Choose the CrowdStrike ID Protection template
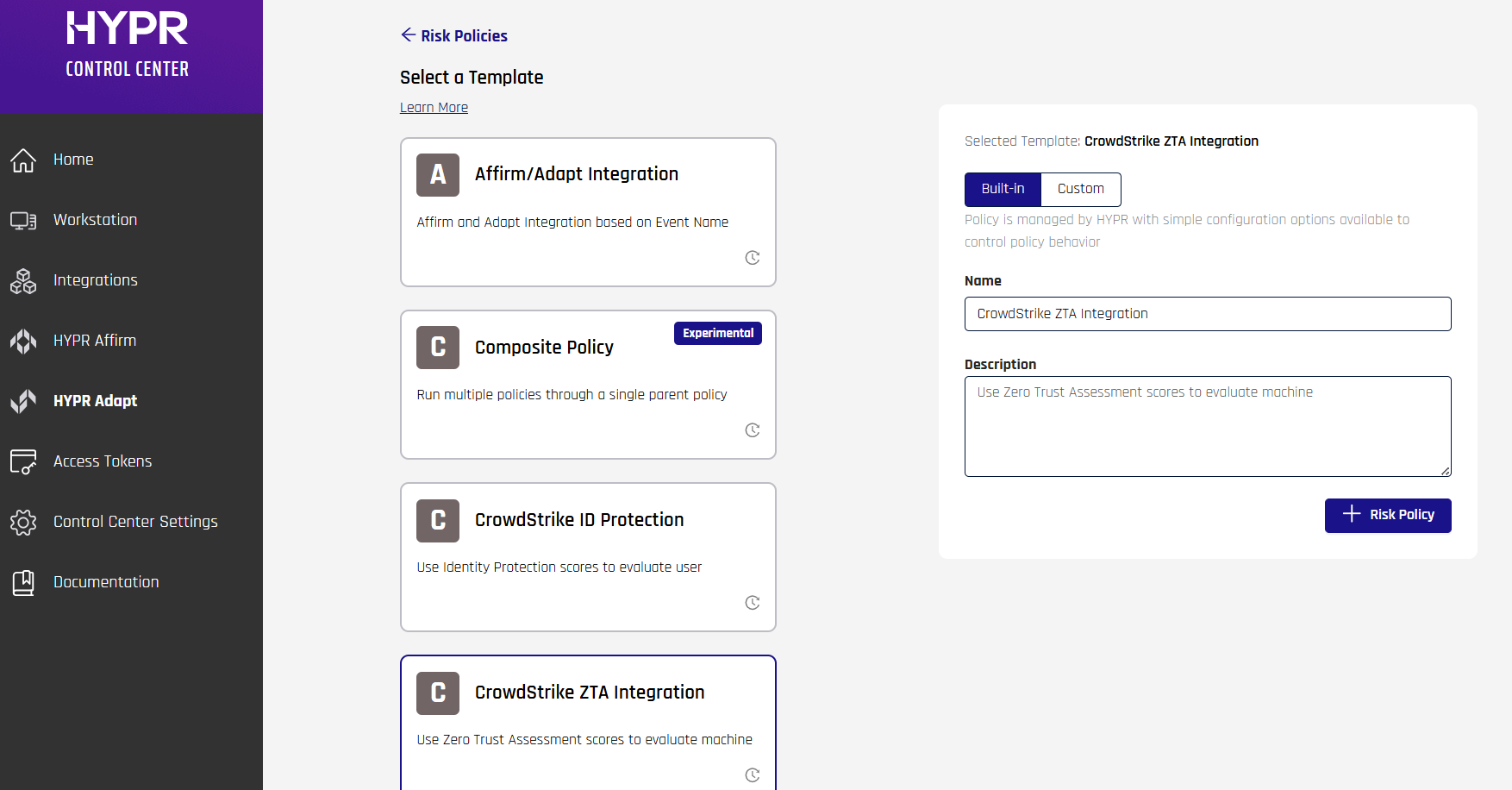Viewport: 1512px width, 790px height. click(x=588, y=557)
